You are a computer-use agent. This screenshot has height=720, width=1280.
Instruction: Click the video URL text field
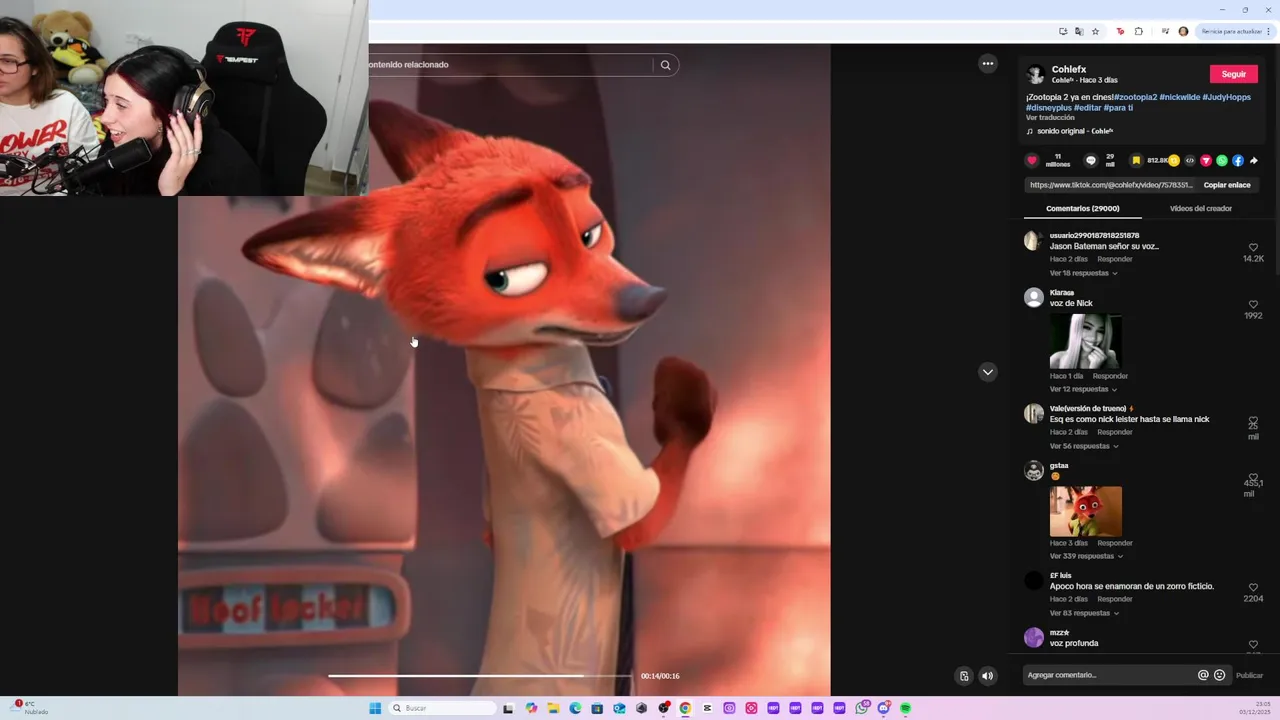[1110, 185]
